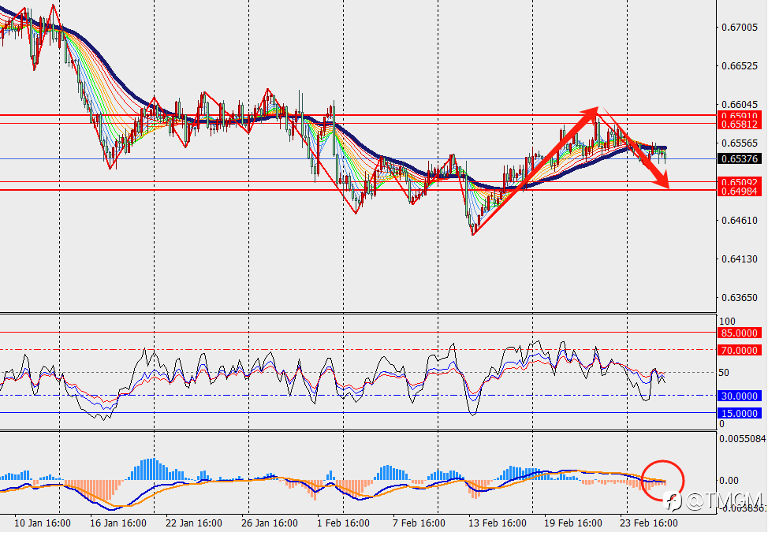Screen dimensions: 770x535
Task: Click the TMGM watermark logo
Action: click(x=714, y=501)
